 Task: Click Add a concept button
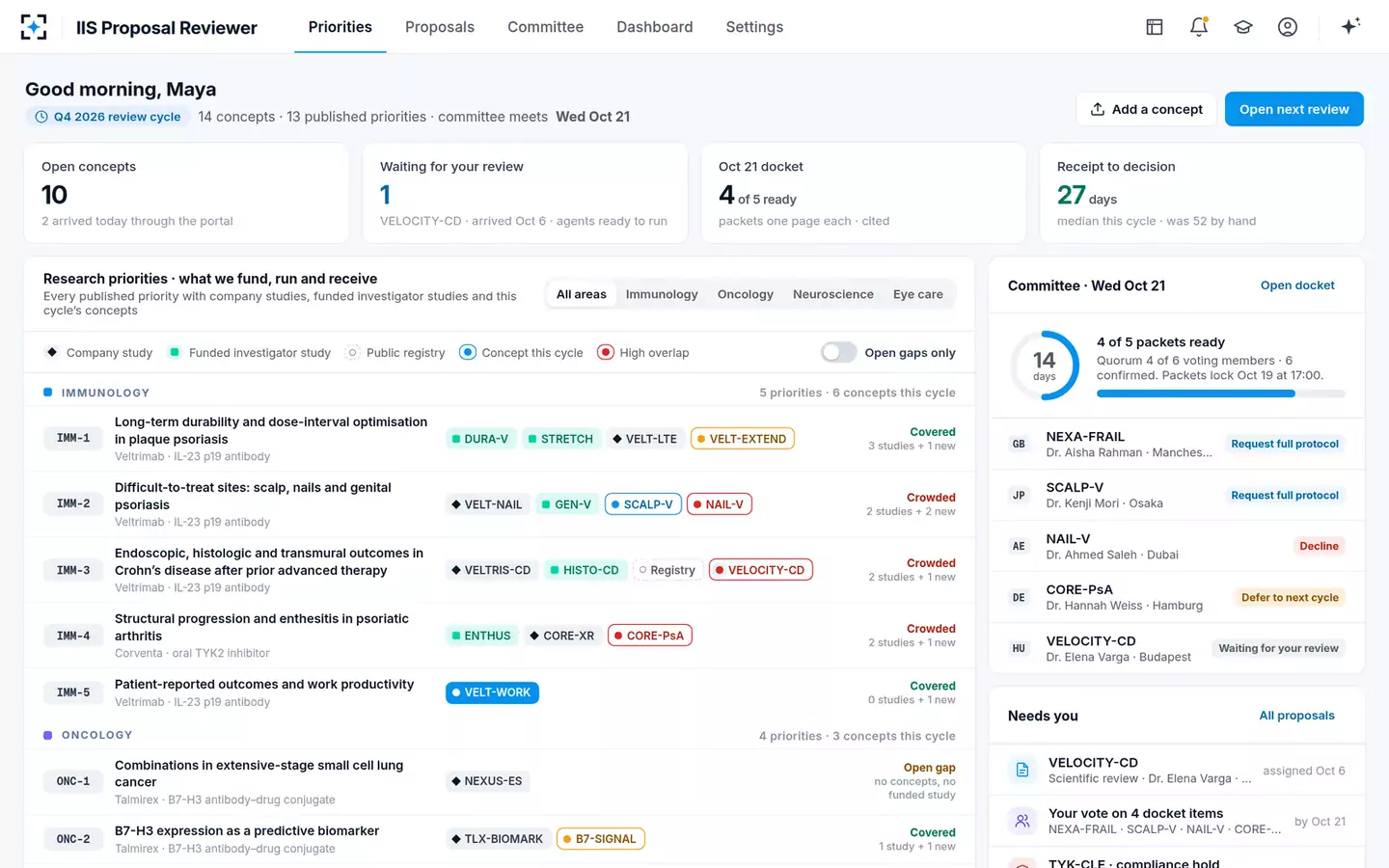1146,109
